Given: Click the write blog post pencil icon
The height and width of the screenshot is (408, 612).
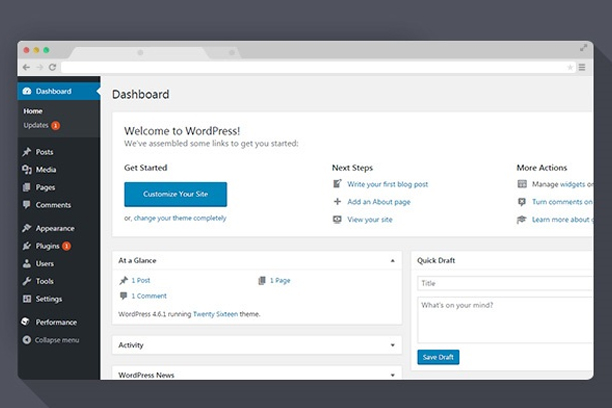Looking at the screenshot, I should 337,184.
